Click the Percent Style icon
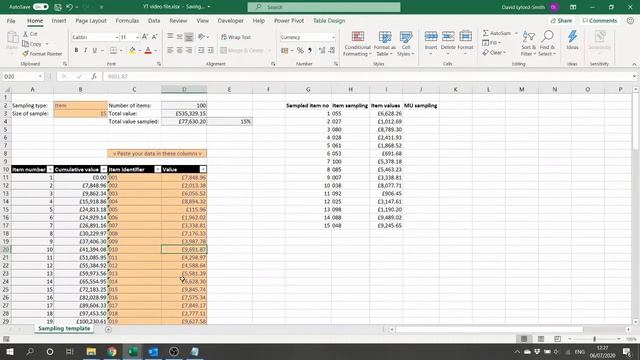 click(300, 50)
